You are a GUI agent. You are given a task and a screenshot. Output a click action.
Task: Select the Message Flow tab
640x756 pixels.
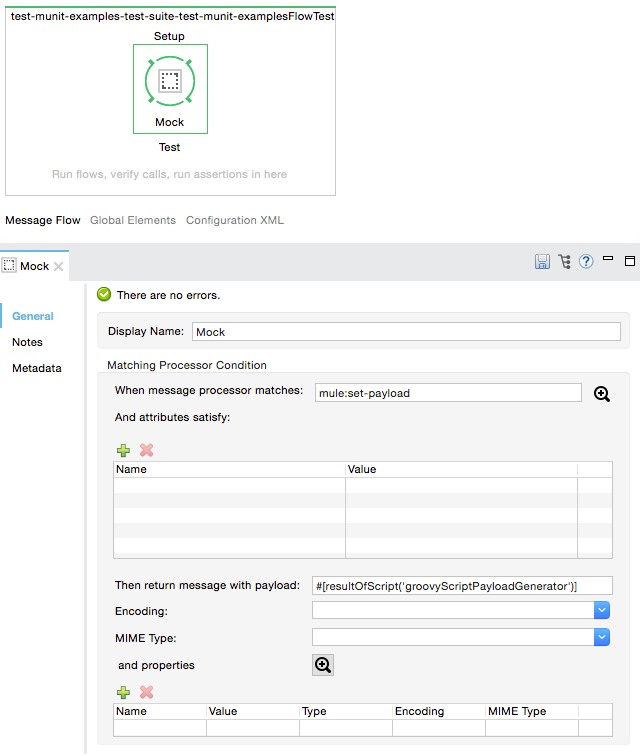tap(43, 220)
